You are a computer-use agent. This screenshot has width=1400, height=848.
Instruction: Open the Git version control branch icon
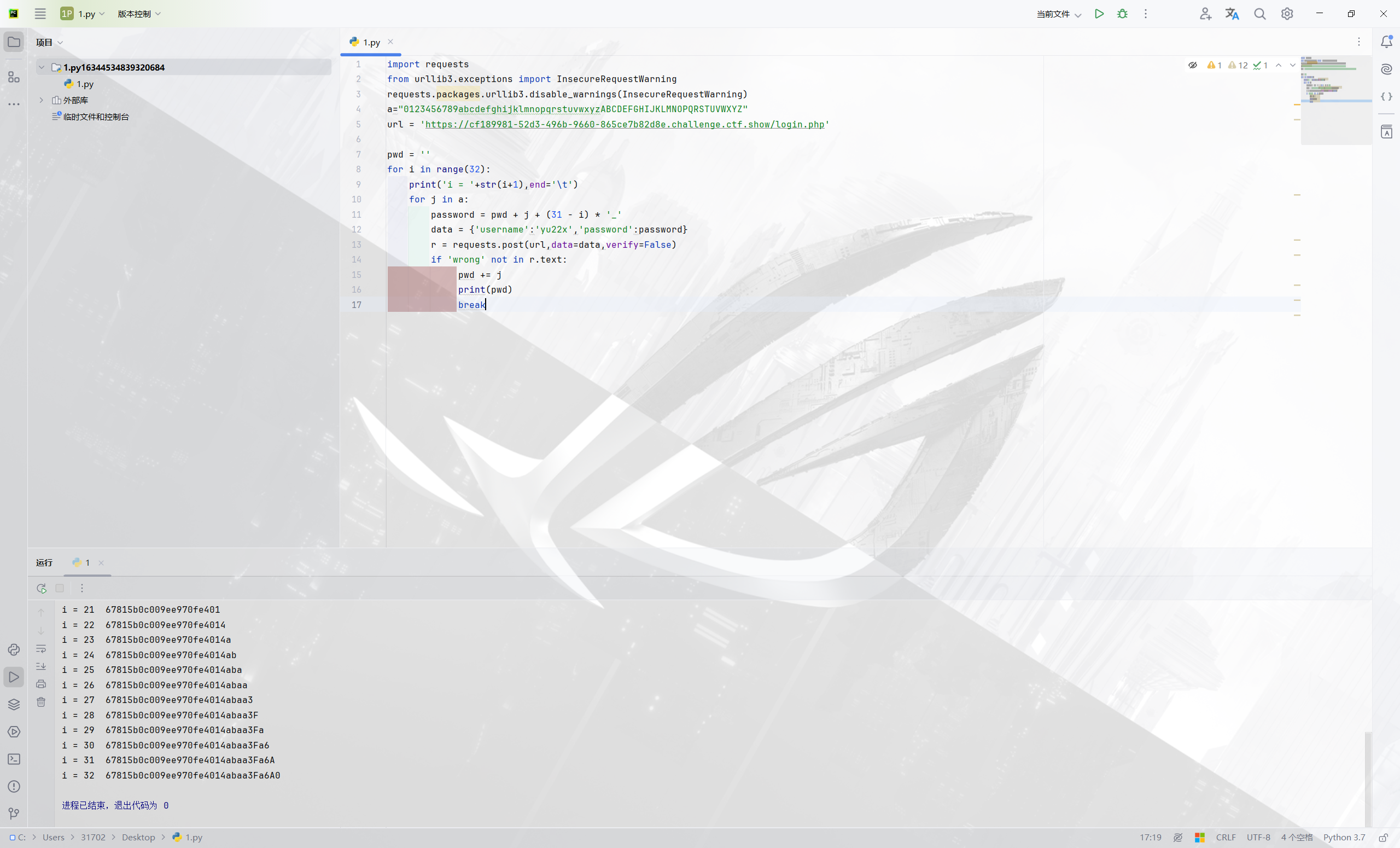[14, 814]
